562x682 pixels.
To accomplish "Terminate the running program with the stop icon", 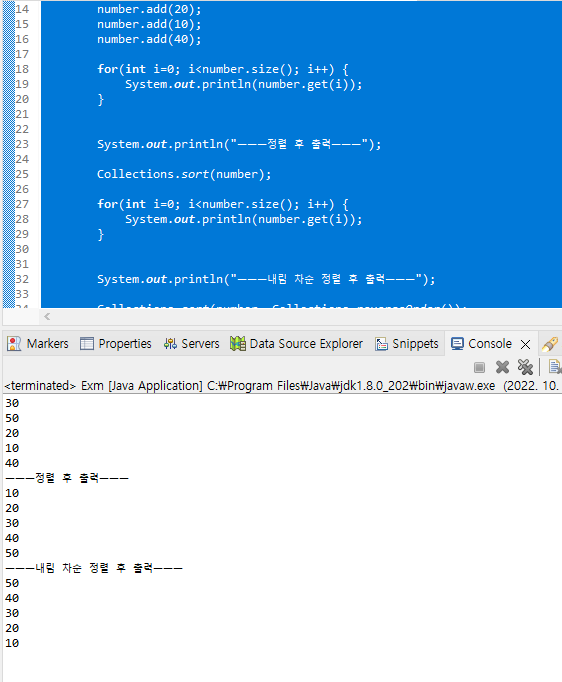I will pyautogui.click(x=479, y=368).
